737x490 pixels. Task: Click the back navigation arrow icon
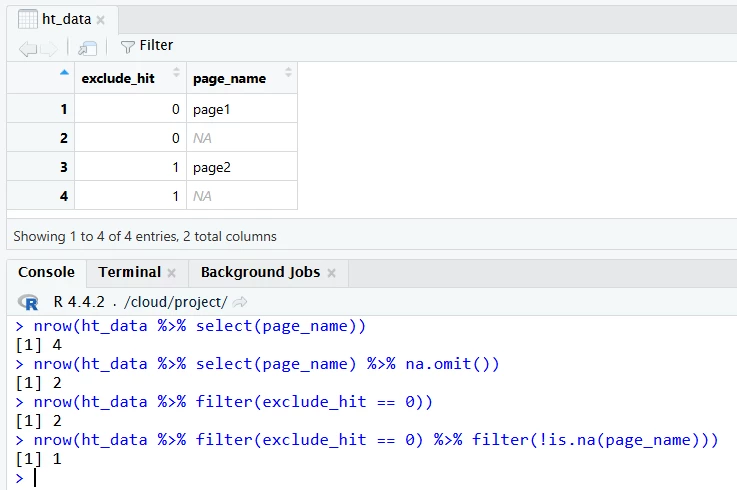click(x=27, y=47)
